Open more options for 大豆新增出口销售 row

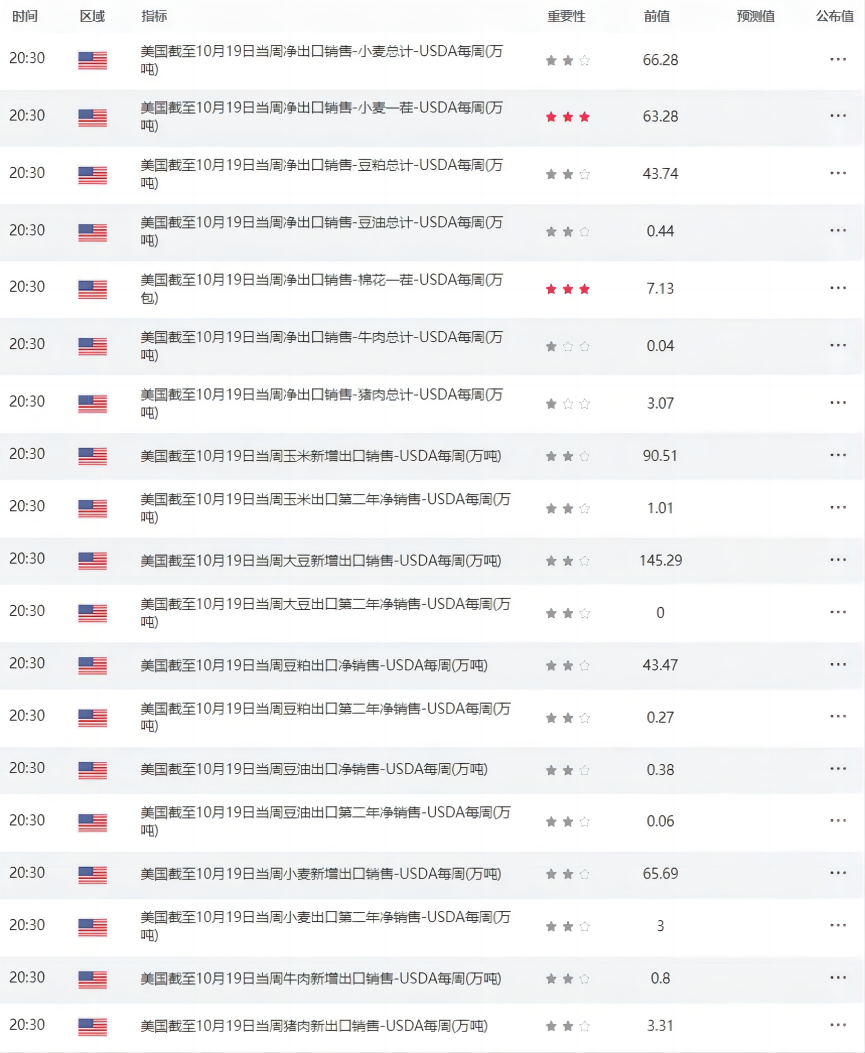coord(837,559)
